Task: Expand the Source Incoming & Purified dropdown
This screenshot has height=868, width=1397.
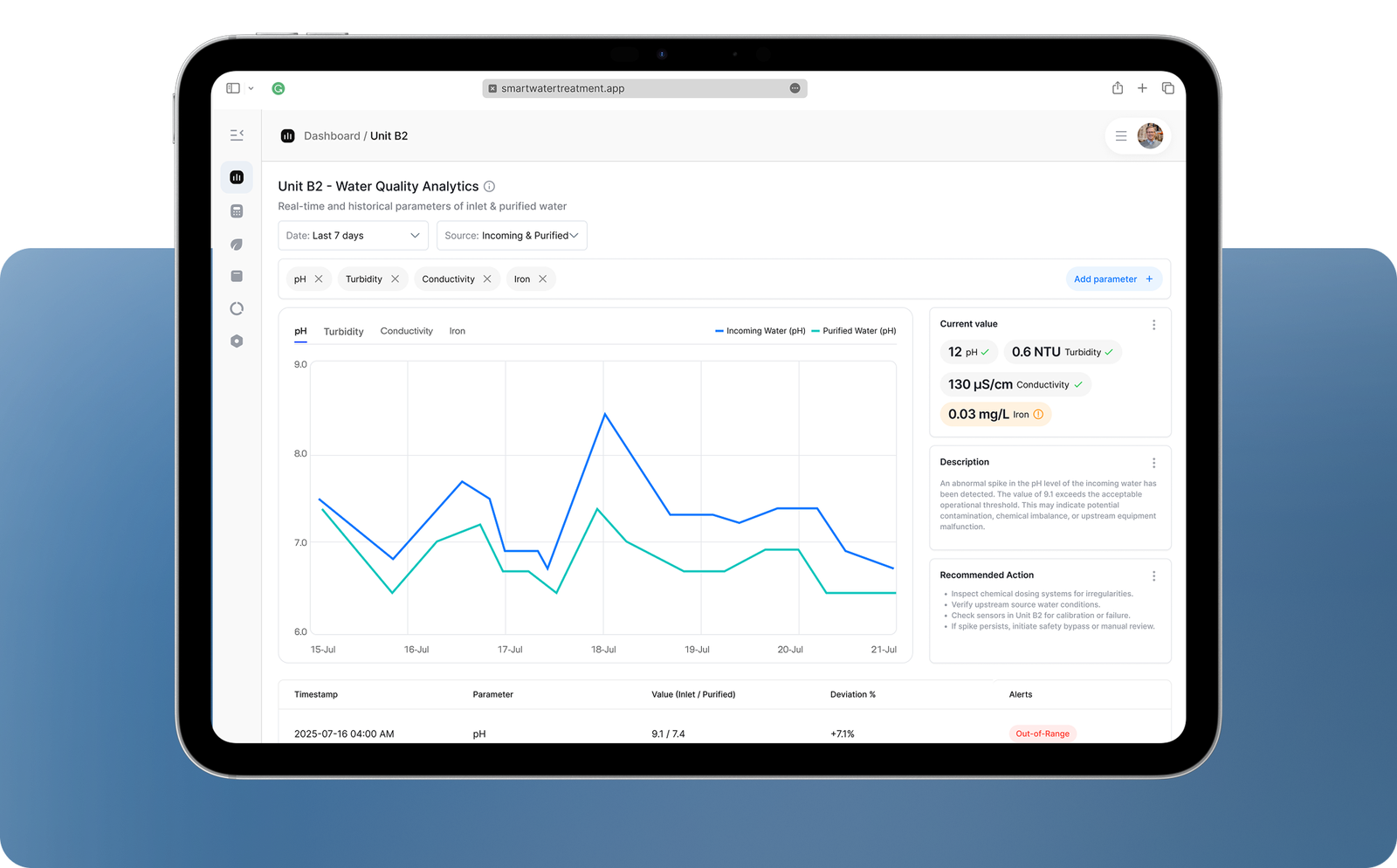Action: coord(511,236)
